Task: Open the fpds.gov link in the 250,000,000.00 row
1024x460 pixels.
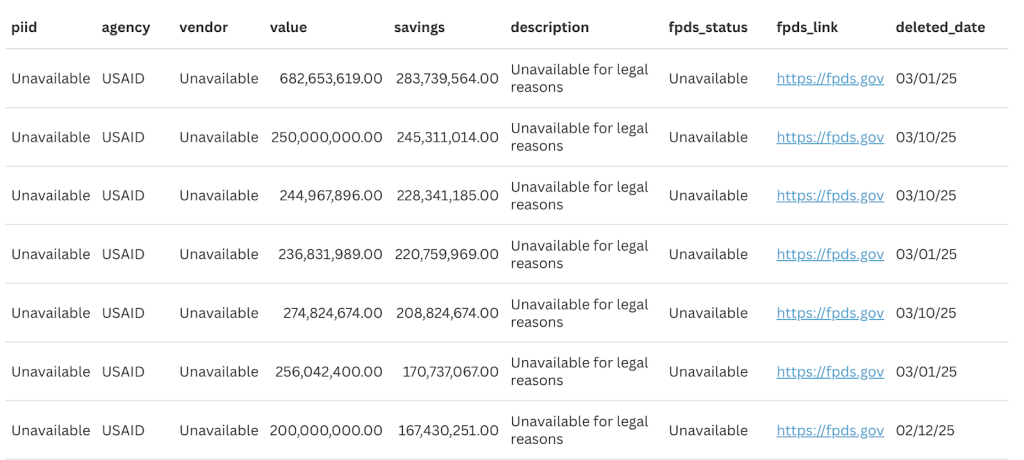Action: click(x=830, y=137)
